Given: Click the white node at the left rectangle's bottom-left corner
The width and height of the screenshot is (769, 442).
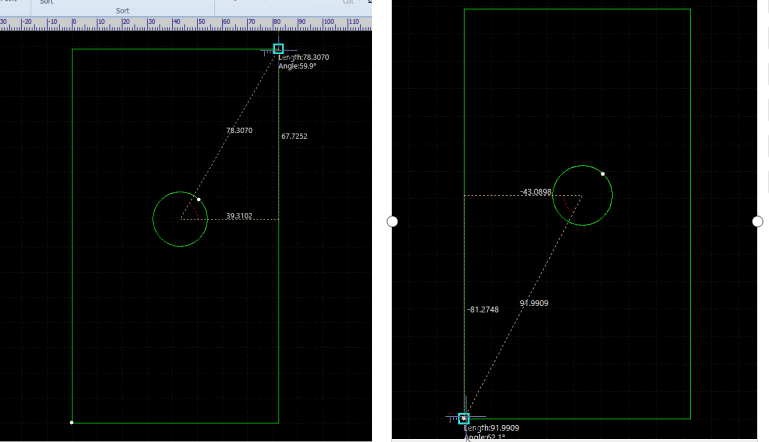Looking at the screenshot, I should click(72, 422).
